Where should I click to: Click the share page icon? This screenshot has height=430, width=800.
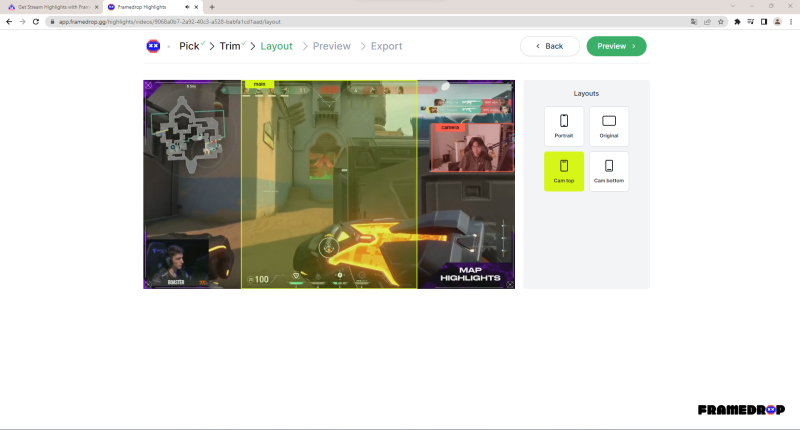tap(707, 22)
